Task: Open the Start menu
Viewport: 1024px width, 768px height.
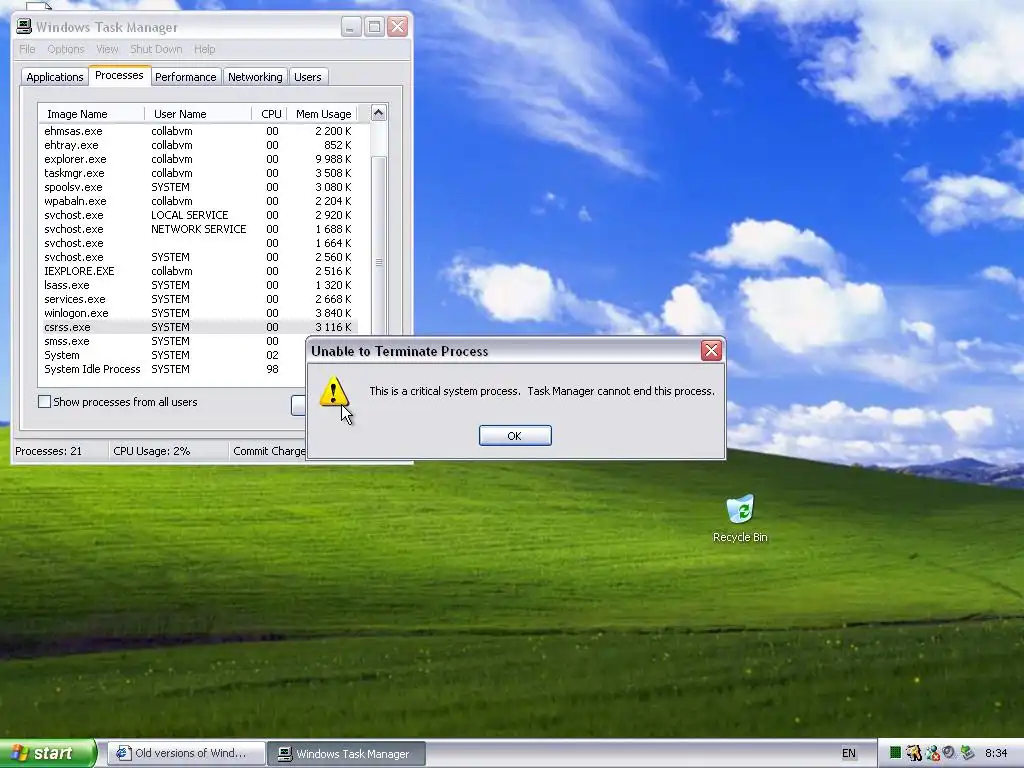Action: click(47, 753)
